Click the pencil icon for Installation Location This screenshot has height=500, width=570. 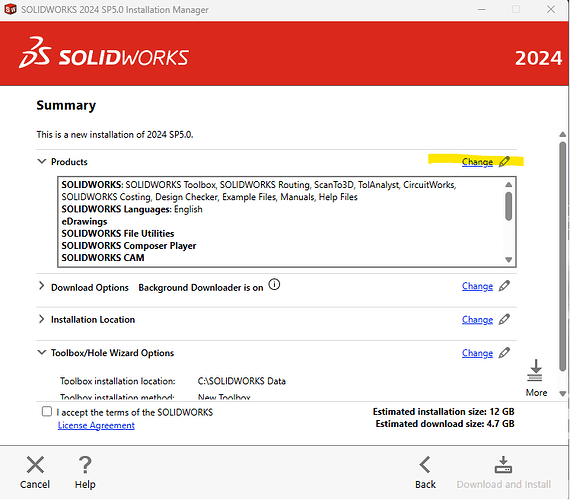[504, 320]
